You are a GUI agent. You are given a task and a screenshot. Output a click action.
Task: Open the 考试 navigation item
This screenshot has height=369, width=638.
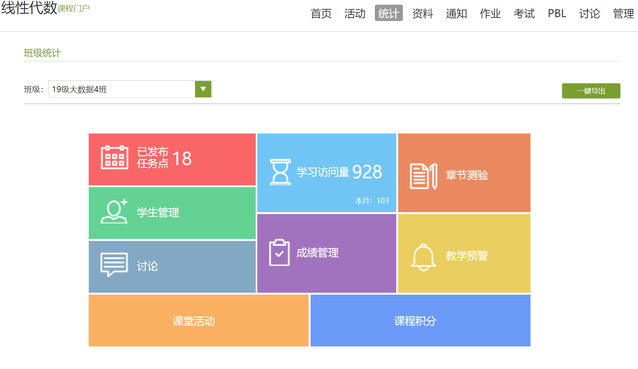[524, 13]
